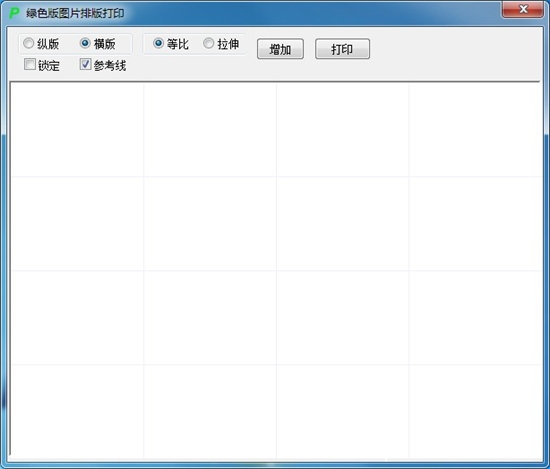Close the 绿色版图片排版打印 window

point(523,9)
